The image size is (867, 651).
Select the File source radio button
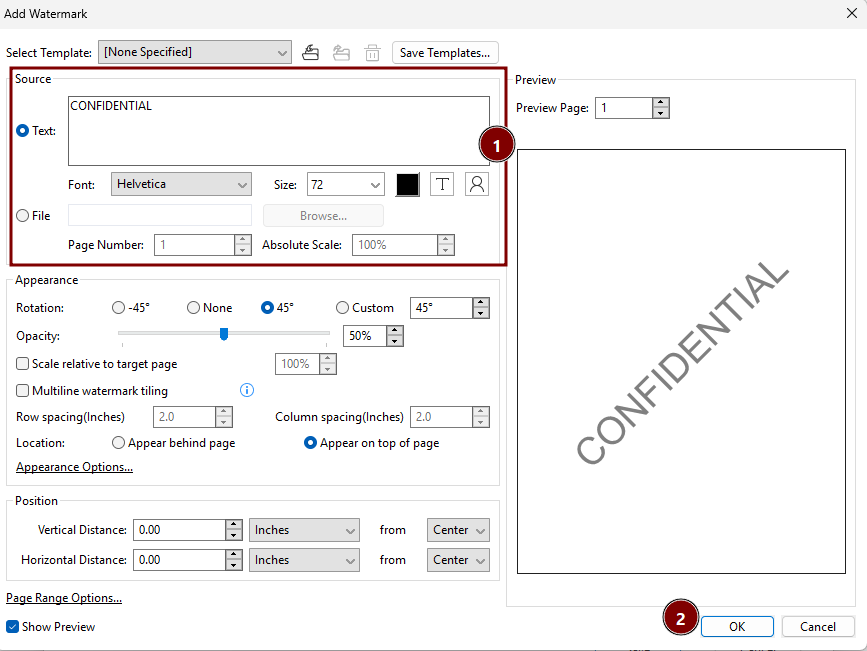tap(22, 216)
